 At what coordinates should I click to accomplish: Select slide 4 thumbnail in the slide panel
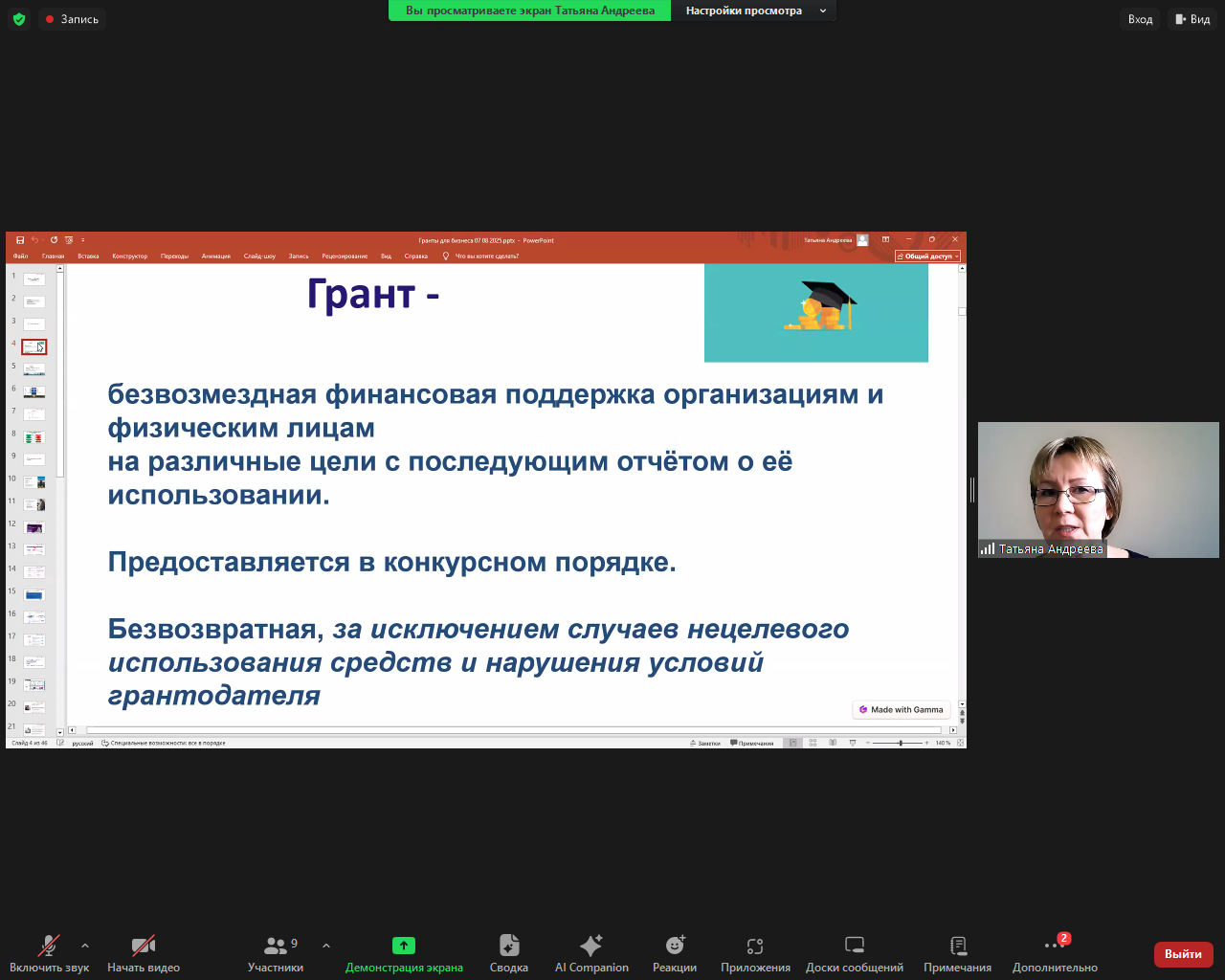(x=34, y=346)
